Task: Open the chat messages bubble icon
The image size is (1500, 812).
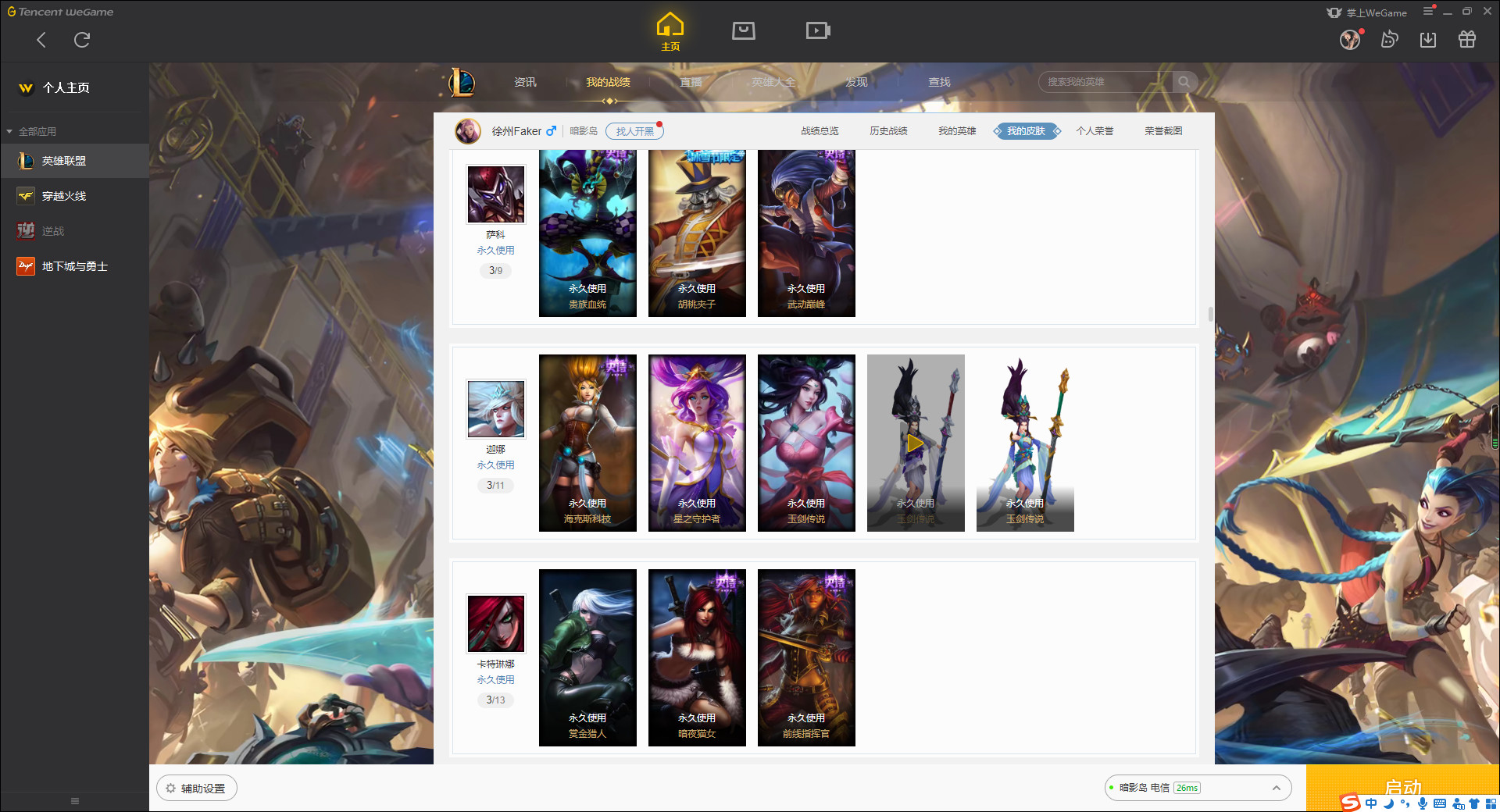Action: pos(1389,39)
